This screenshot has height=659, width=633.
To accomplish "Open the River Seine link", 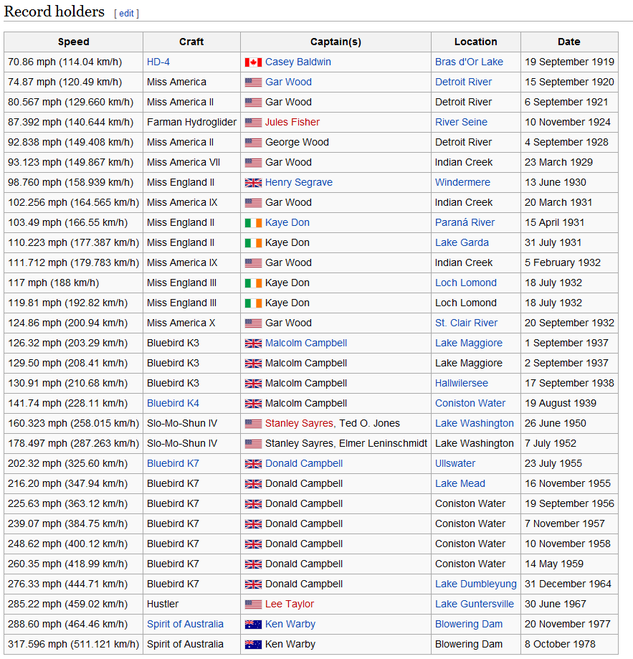I will pos(461,122).
